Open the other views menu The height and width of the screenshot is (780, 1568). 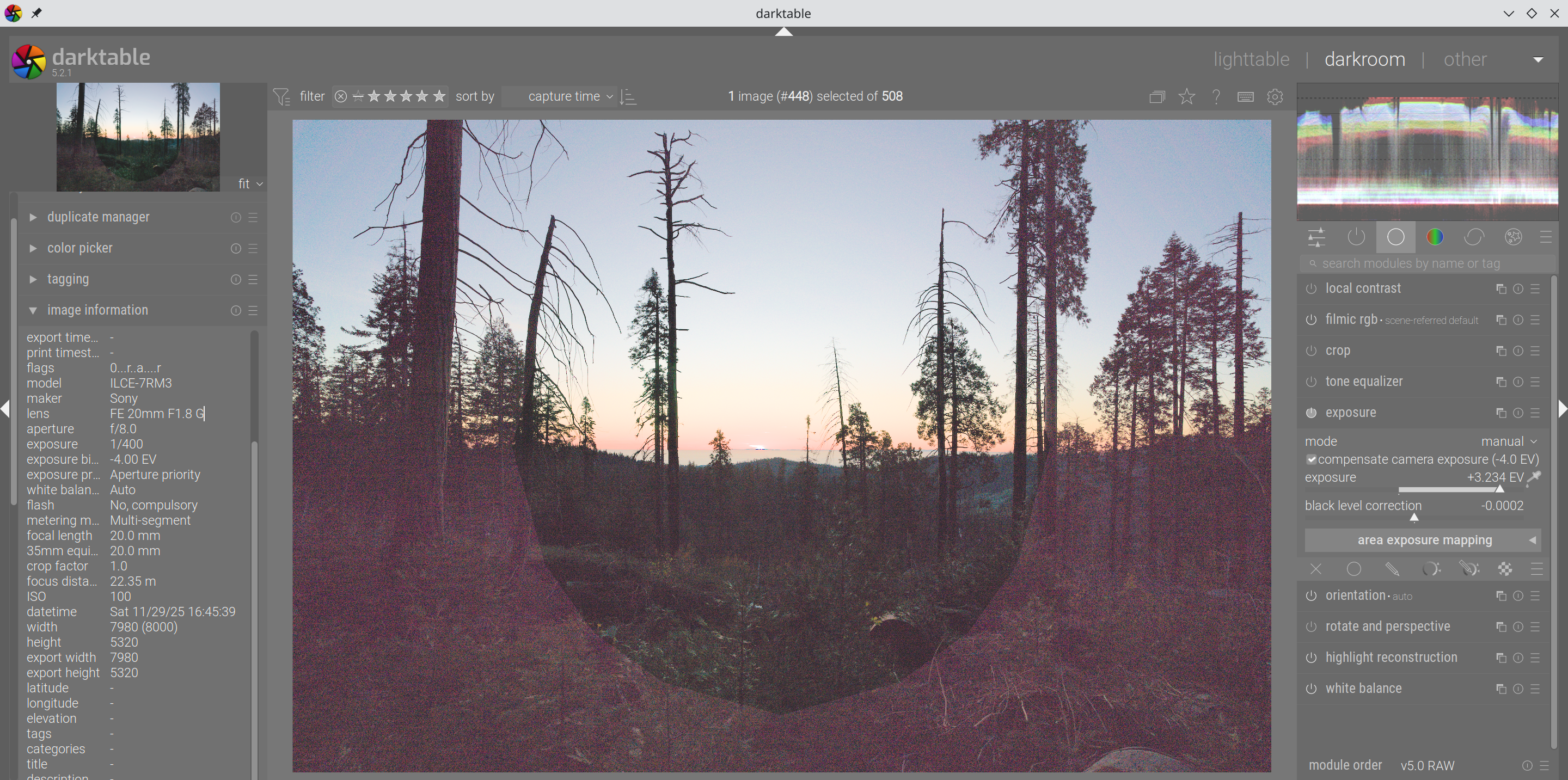click(x=1465, y=60)
